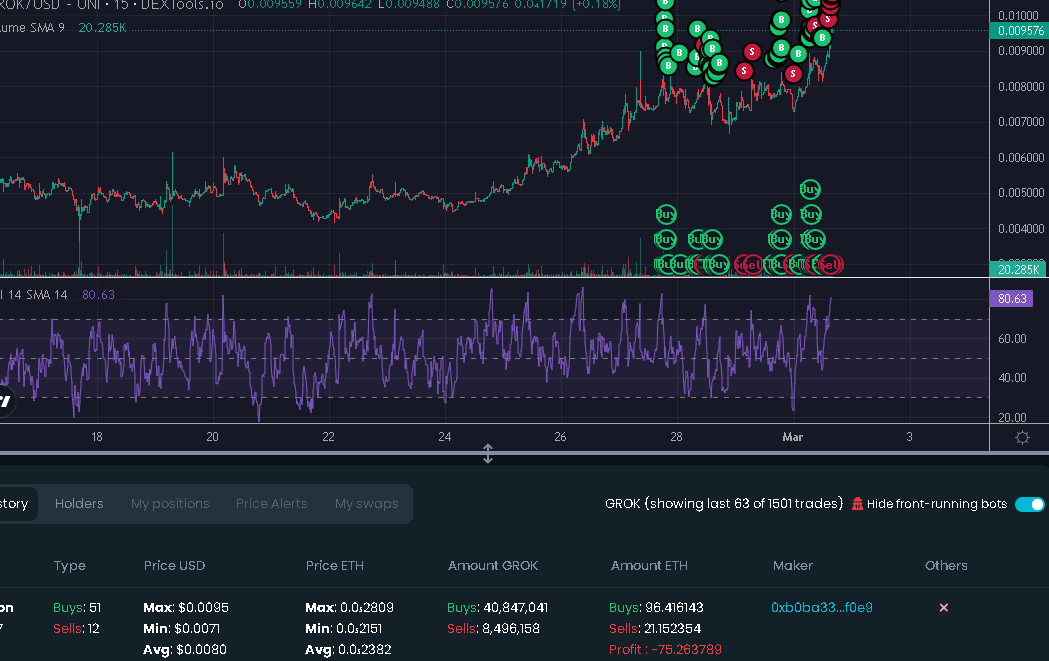The height and width of the screenshot is (661, 1049).
Task: Open the Price Alerts tab
Action: (272, 504)
